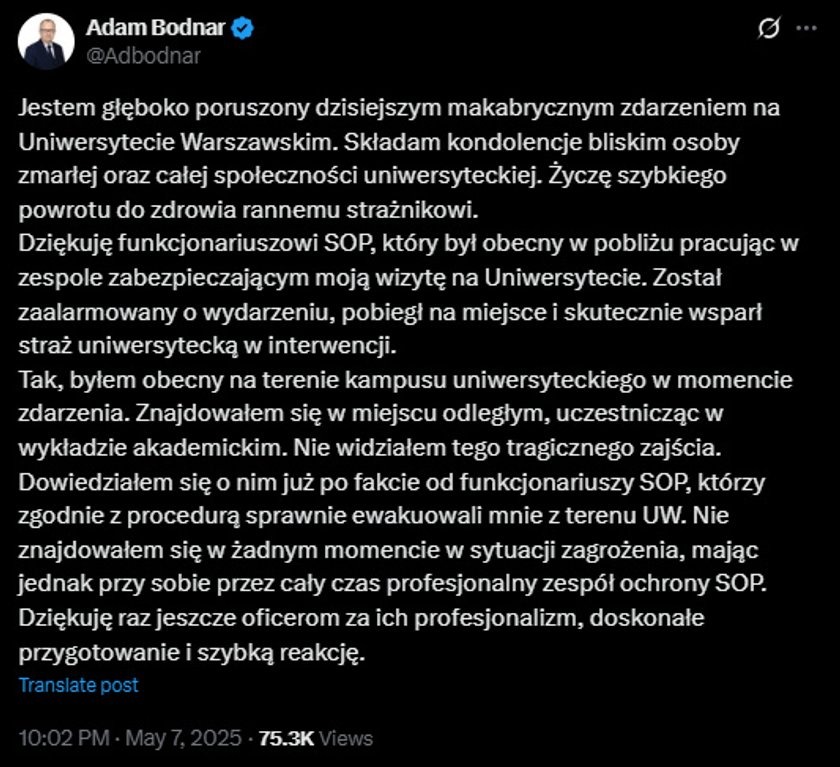The width and height of the screenshot is (840, 767).
Task: Open the Adam Bodnar display name
Action: tap(155, 28)
